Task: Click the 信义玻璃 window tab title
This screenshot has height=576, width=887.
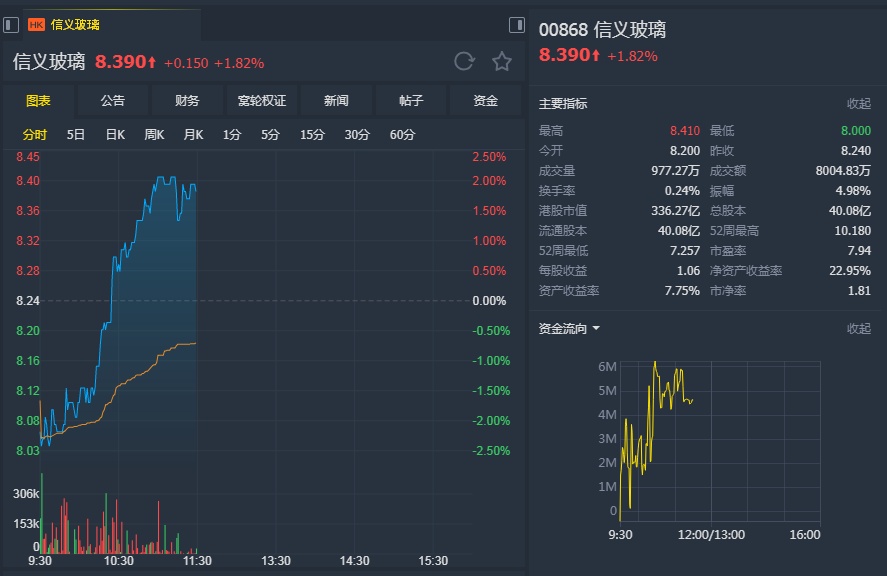Action: 75,25
